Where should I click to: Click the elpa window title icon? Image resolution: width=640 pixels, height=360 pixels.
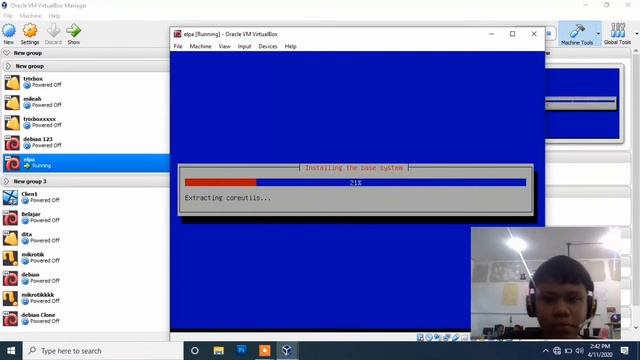point(178,34)
